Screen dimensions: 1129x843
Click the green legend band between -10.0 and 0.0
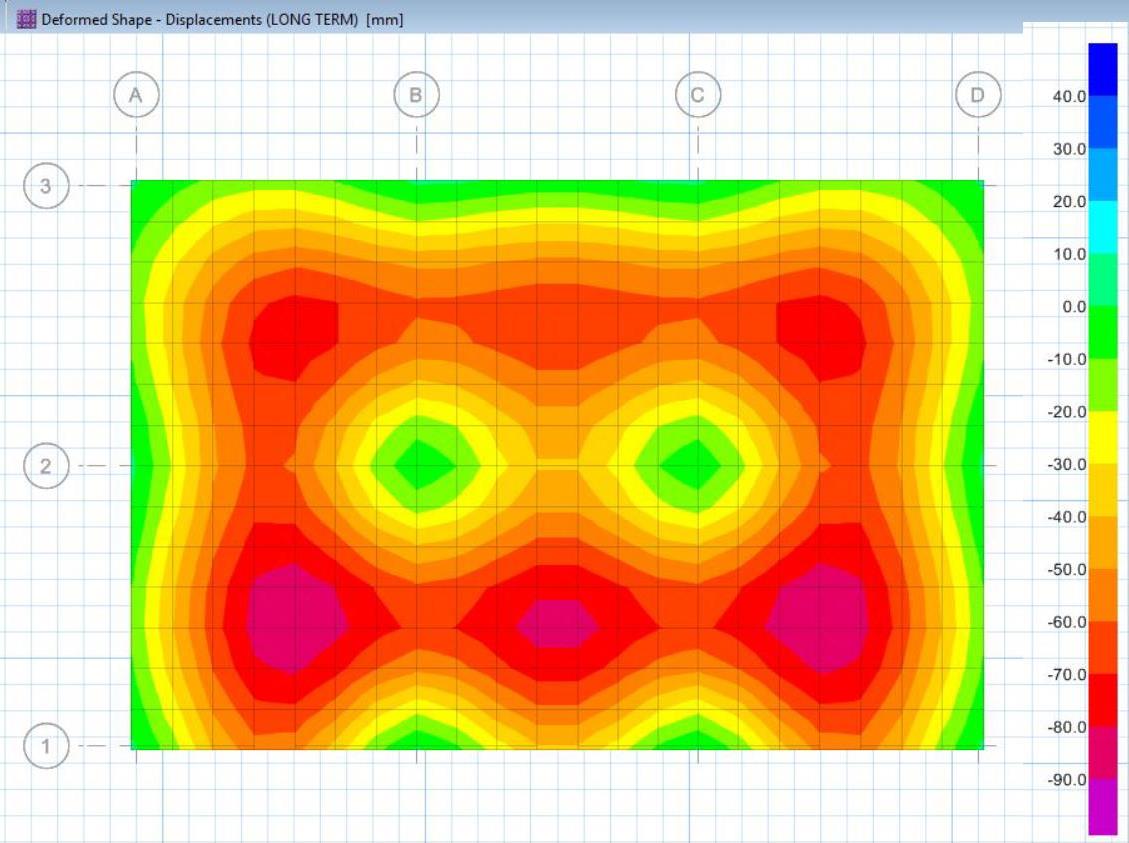(1102, 332)
